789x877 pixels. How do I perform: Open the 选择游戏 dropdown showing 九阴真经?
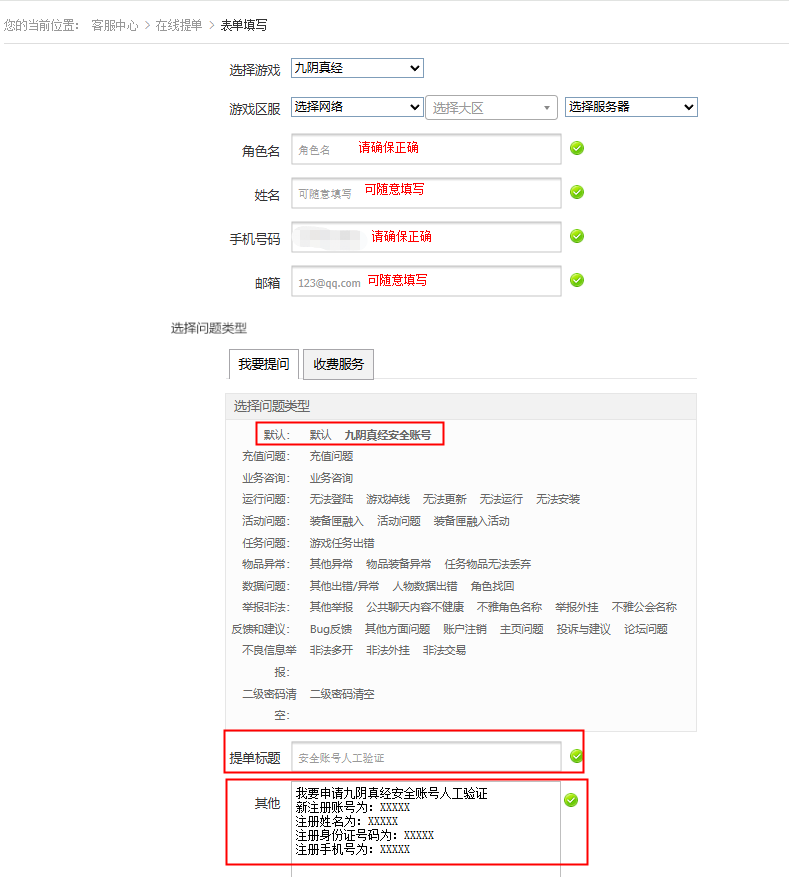coord(357,68)
